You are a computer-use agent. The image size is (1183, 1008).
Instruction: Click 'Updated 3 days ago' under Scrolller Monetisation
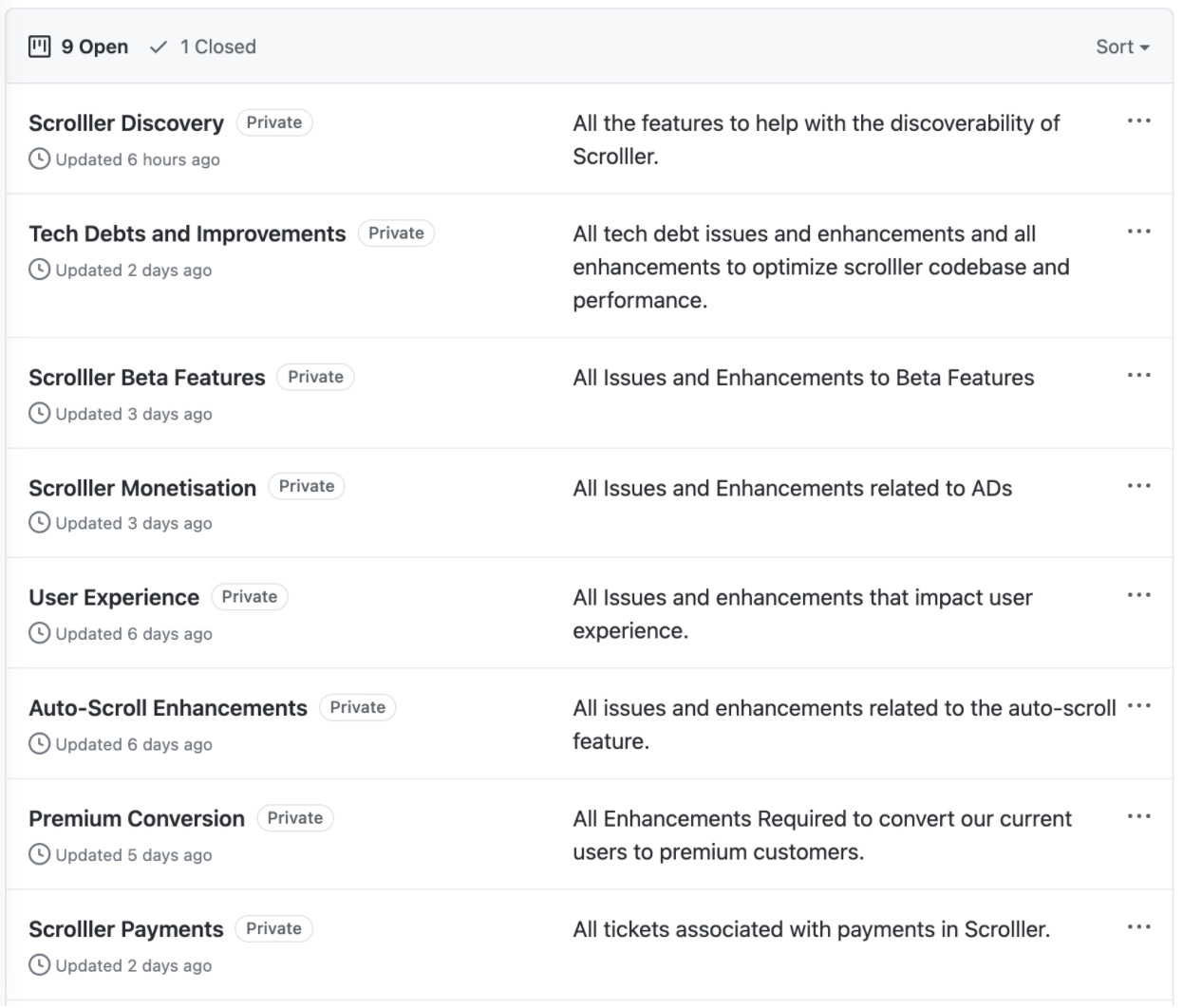[134, 523]
